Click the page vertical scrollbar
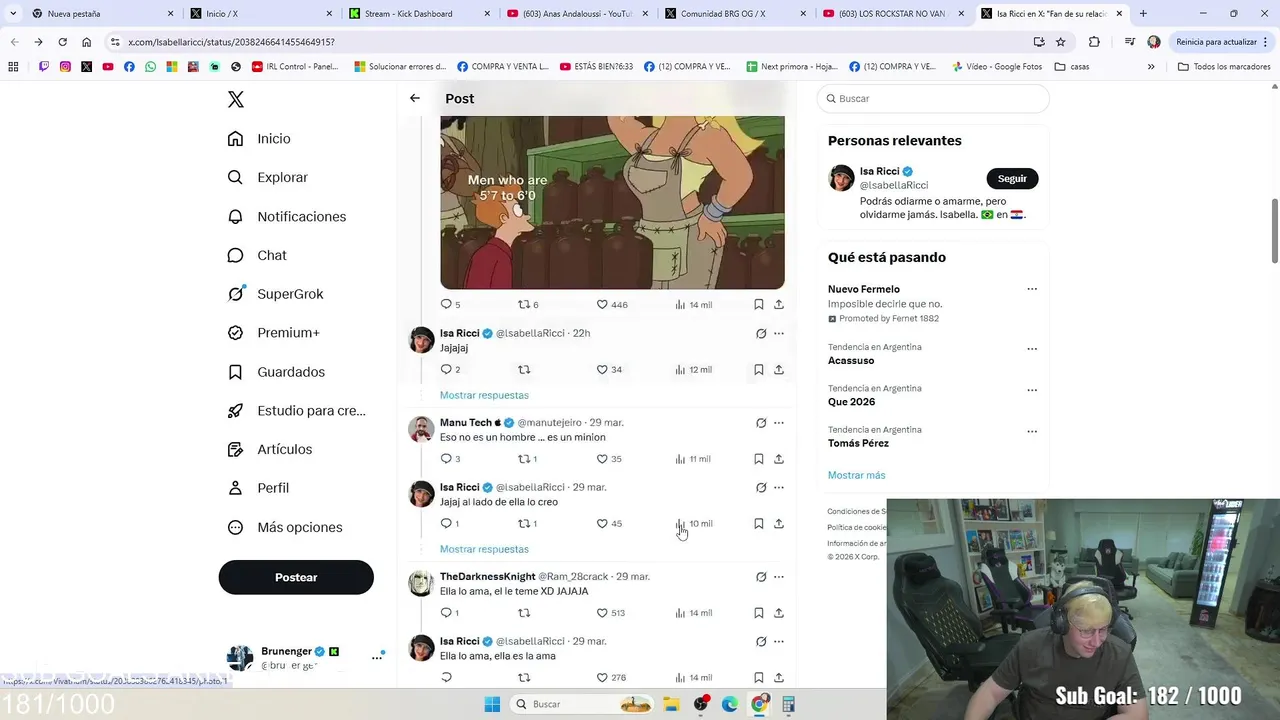The image size is (1280, 720). [x=1274, y=230]
